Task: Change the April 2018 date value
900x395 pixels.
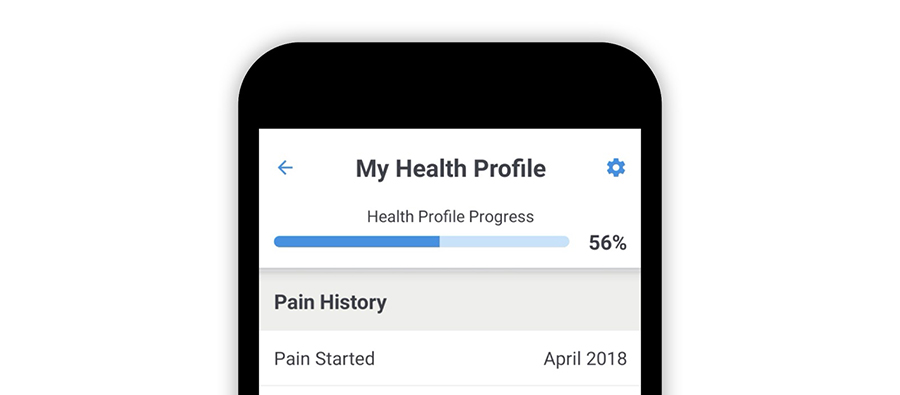Action: point(585,359)
